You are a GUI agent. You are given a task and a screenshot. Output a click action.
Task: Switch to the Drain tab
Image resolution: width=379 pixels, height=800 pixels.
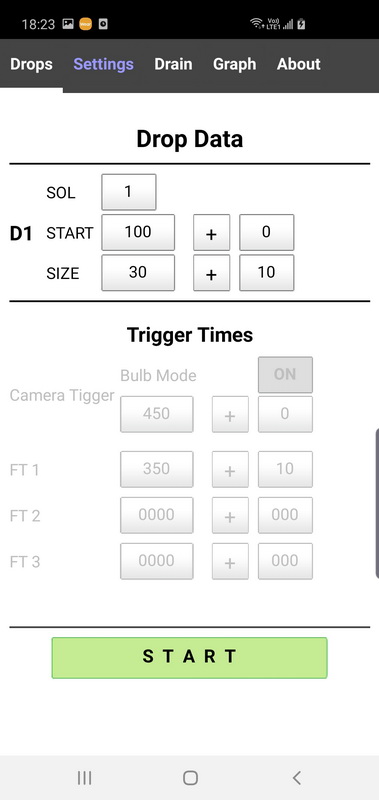click(x=173, y=64)
